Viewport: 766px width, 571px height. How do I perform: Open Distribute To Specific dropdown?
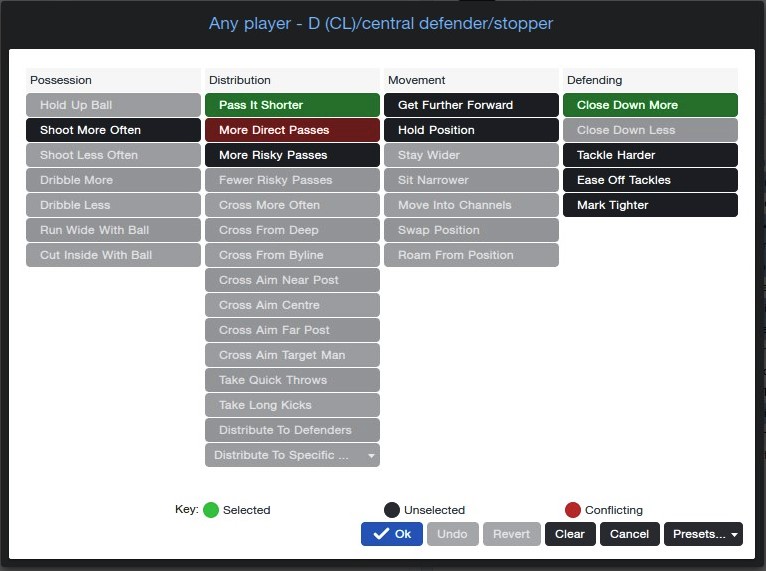coord(292,455)
